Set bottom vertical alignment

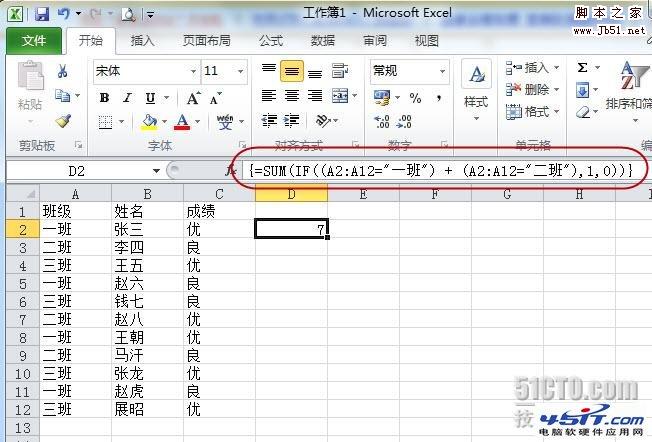point(315,72)
